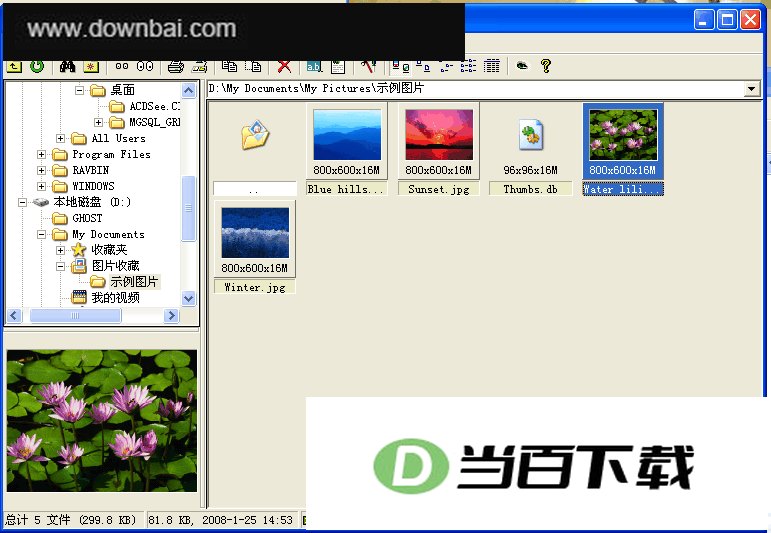This screenshot has height=533, width=771.
Task: Expand the All Users folder node
Action: (60, 138)
